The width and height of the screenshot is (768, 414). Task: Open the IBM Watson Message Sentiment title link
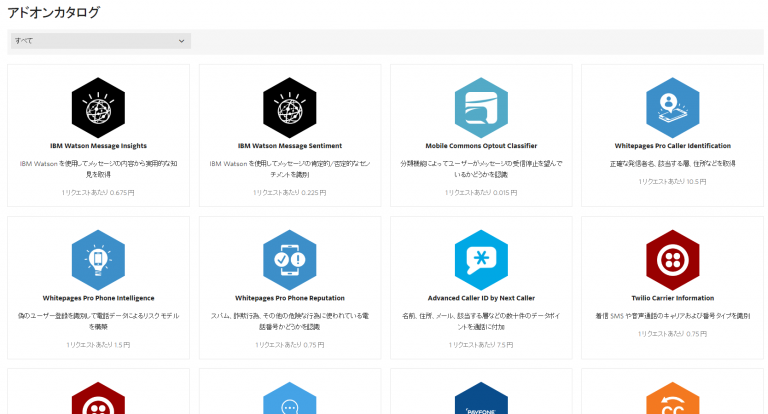pos(290,146)
